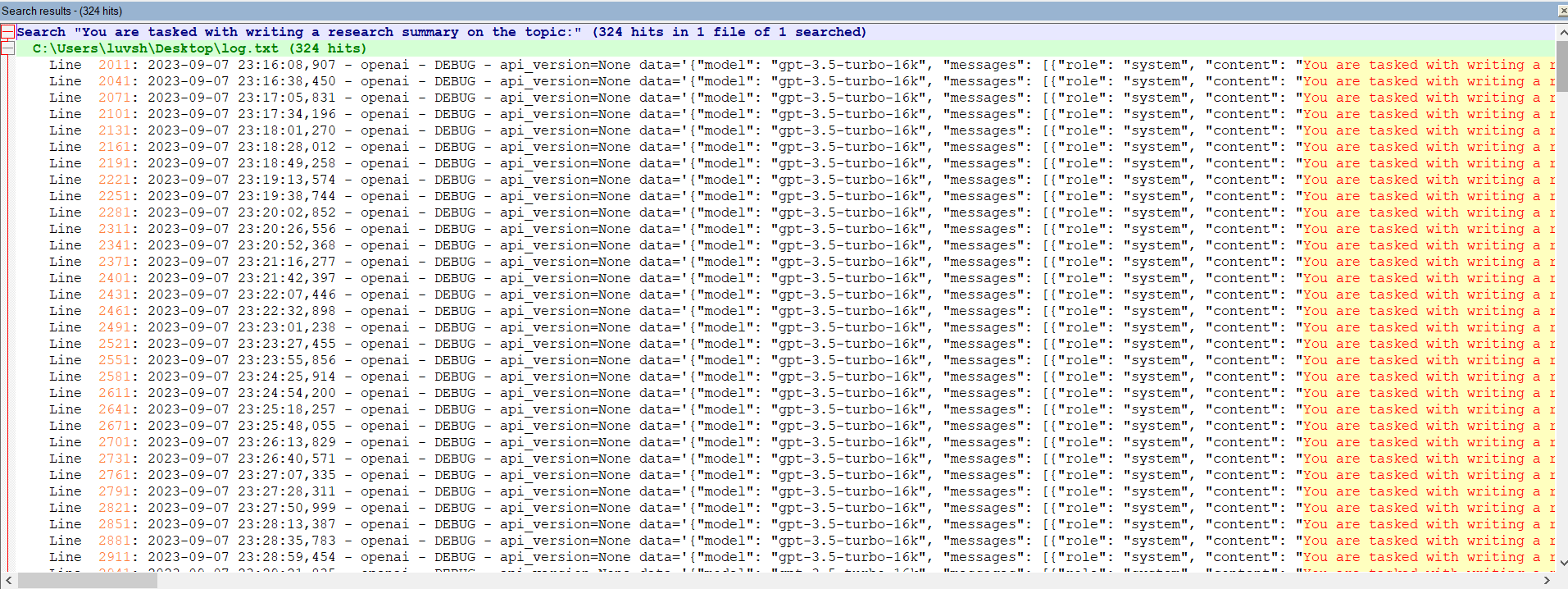Image resolution: width=1568 pixels, height=589 pixels.
Task: Open the result at Line 2671
Action: (785, 426)
